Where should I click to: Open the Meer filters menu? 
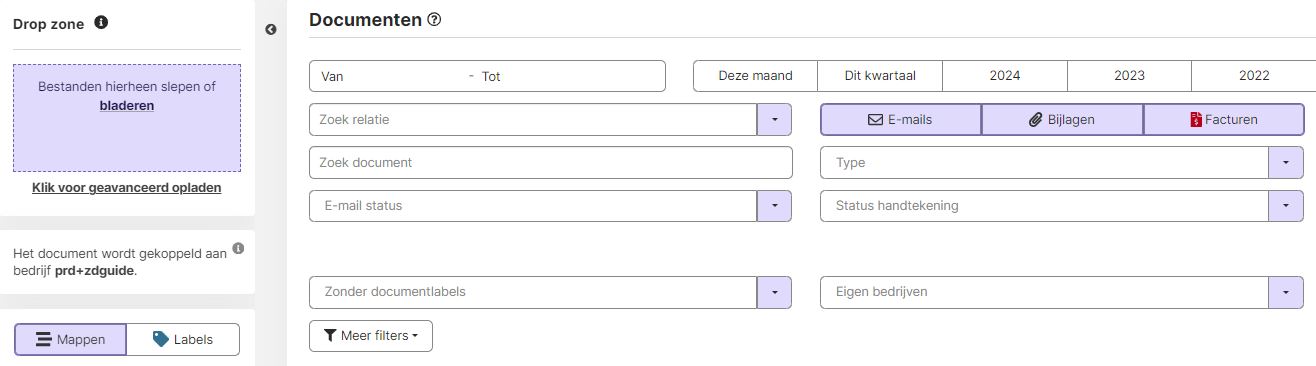[x=371, y=336]
